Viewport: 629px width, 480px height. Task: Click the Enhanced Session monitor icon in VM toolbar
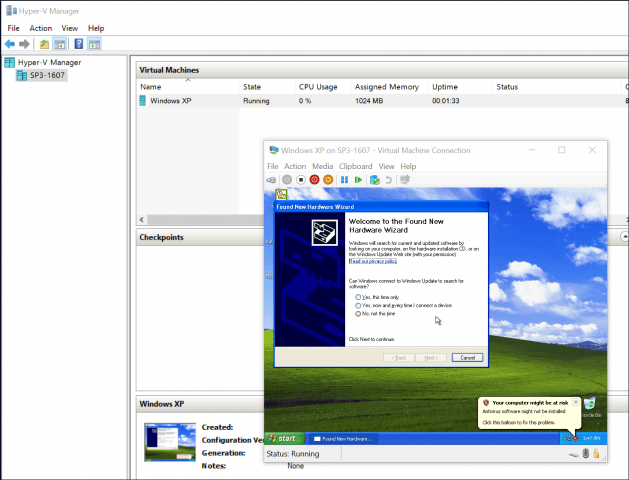pyautogui.click(x=405, y=180)
